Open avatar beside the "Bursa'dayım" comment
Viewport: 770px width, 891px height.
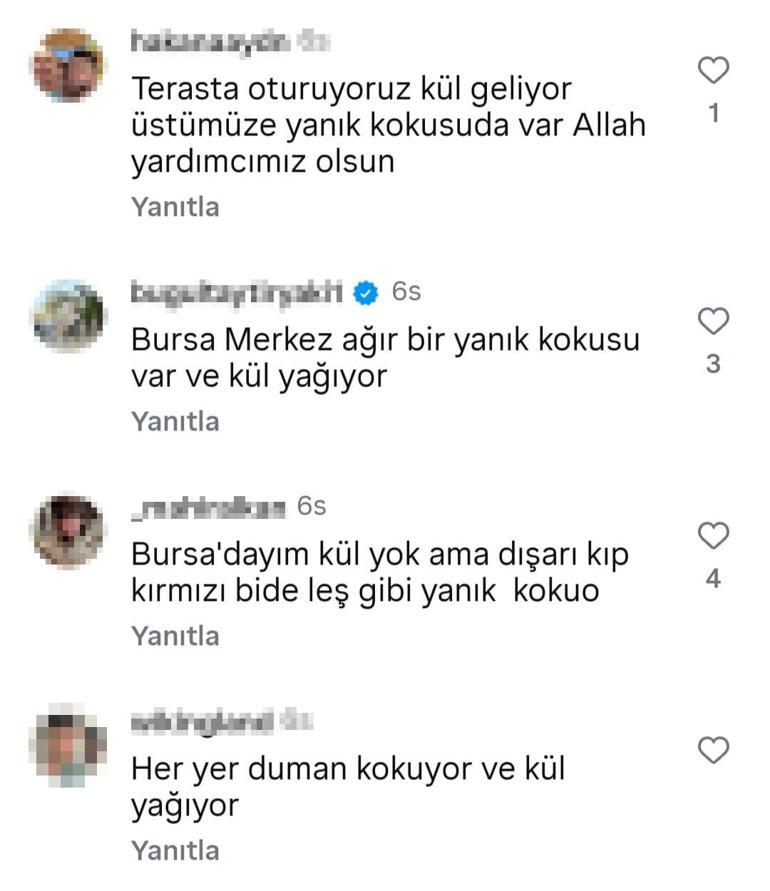coord(68,531)
